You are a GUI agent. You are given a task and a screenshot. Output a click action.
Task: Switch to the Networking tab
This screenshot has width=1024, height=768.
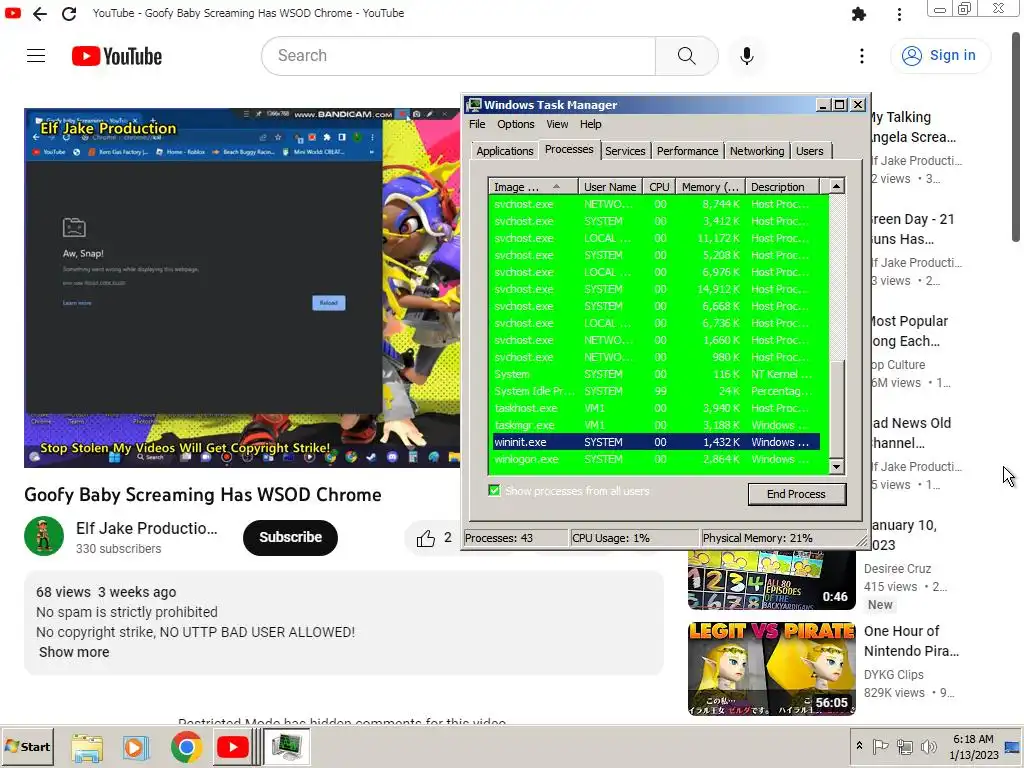coord(757,151)
